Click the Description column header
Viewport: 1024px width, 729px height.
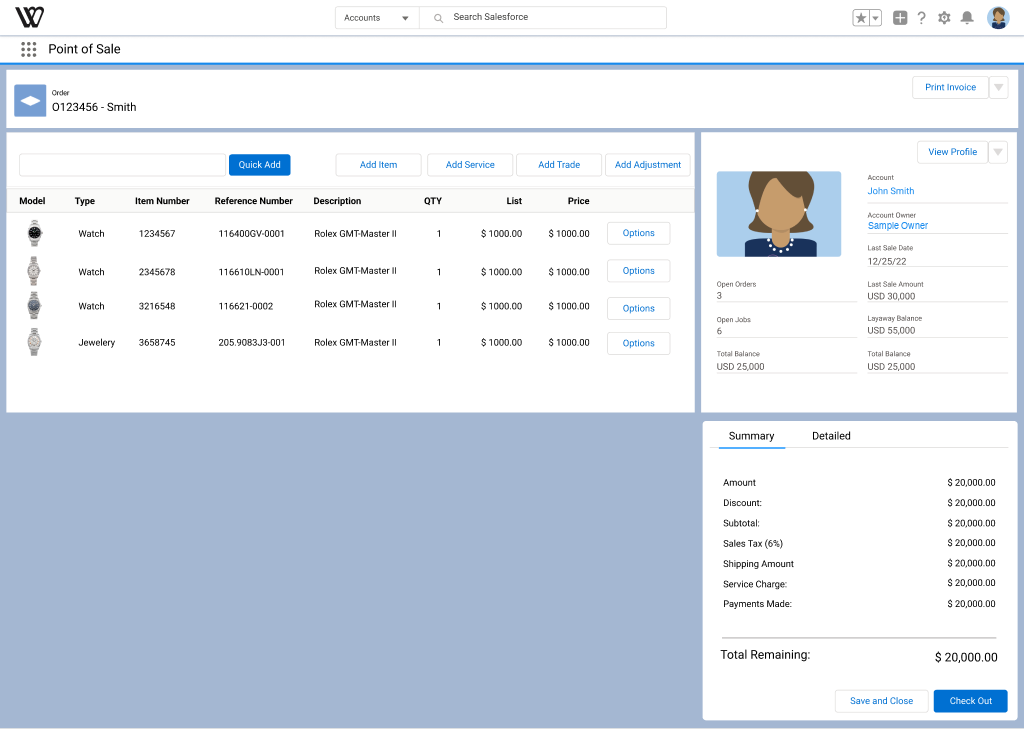pos(337,201)
